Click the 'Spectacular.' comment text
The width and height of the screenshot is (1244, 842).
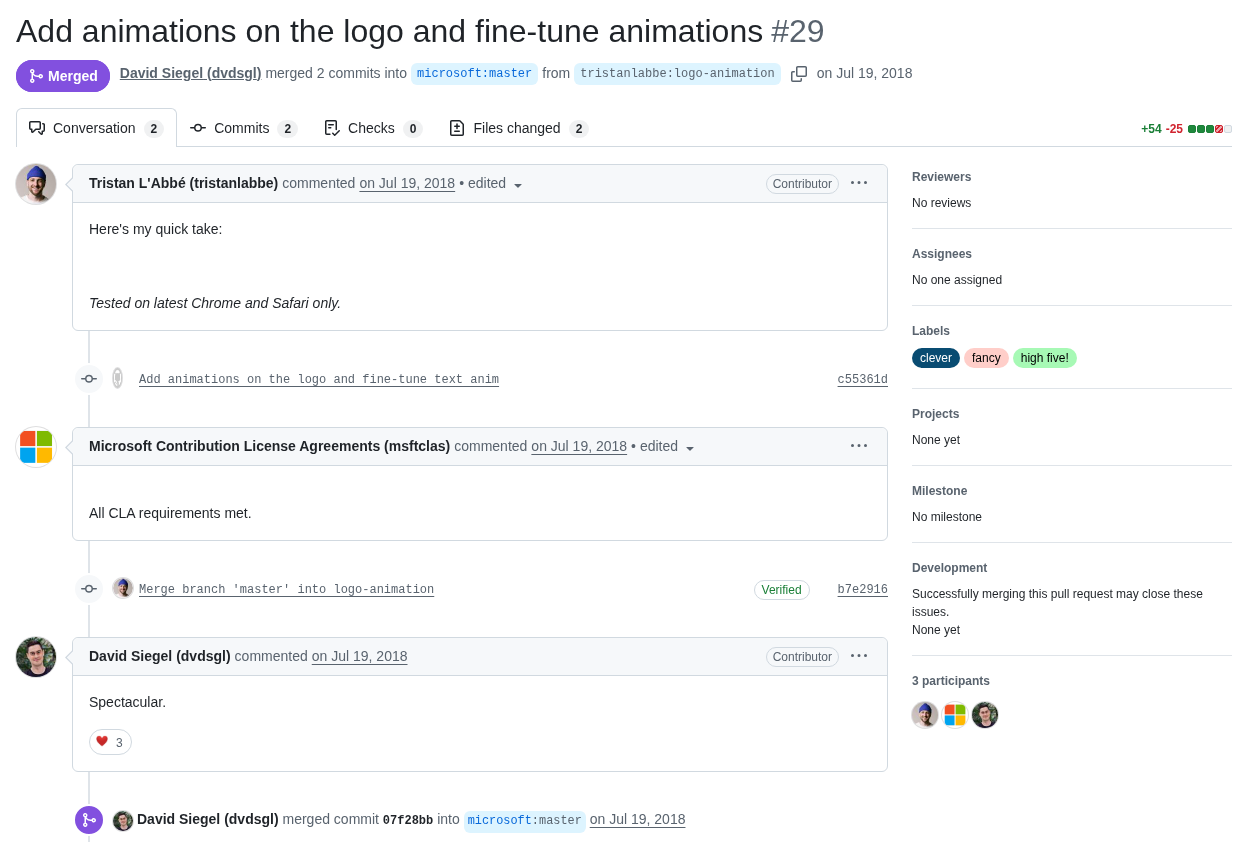coord(128,702)
